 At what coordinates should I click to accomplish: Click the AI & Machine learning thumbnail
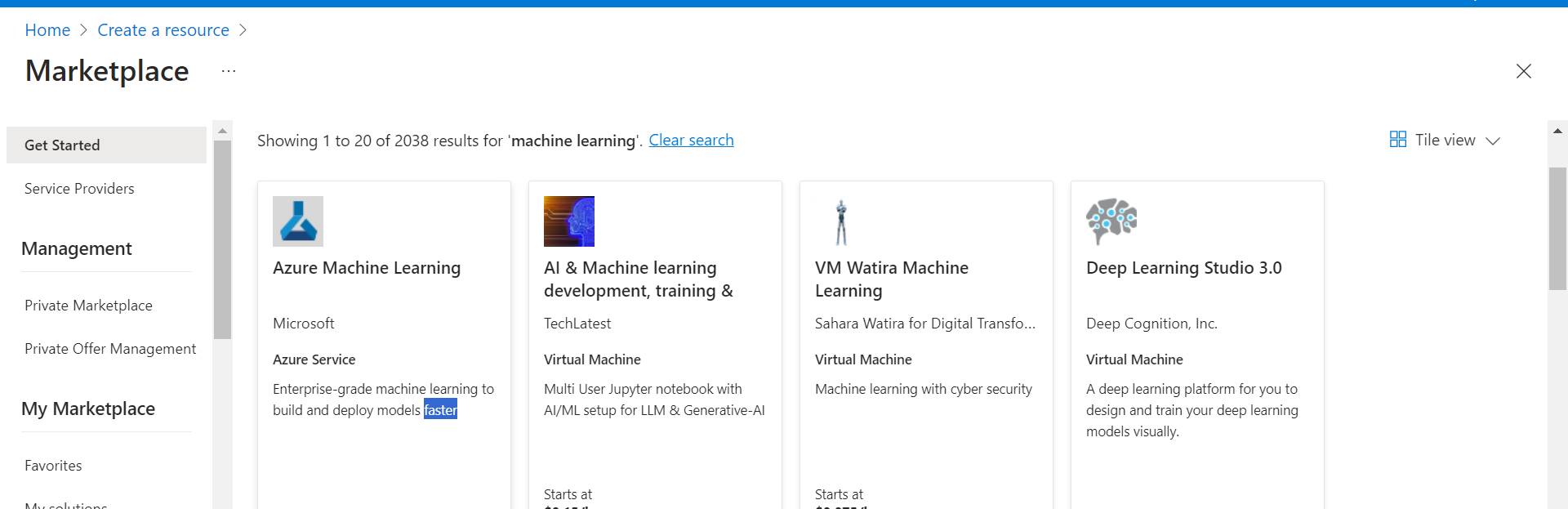tap(569, 221)
